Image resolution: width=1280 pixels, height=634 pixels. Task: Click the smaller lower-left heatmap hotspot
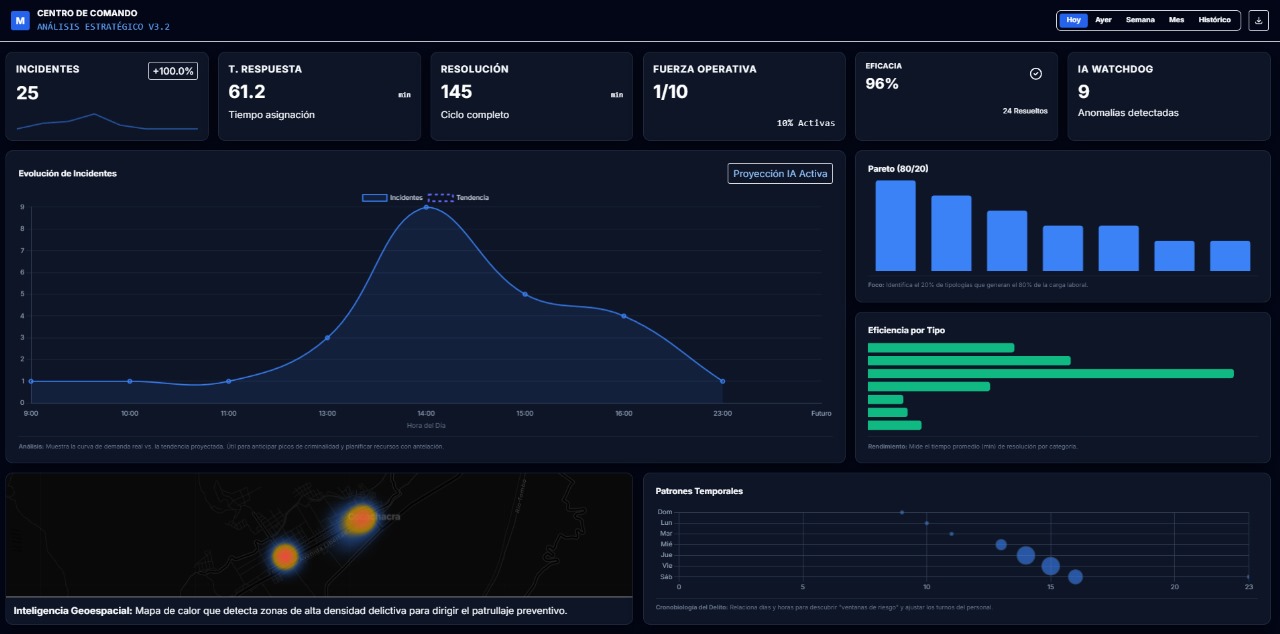coord(285,555)
